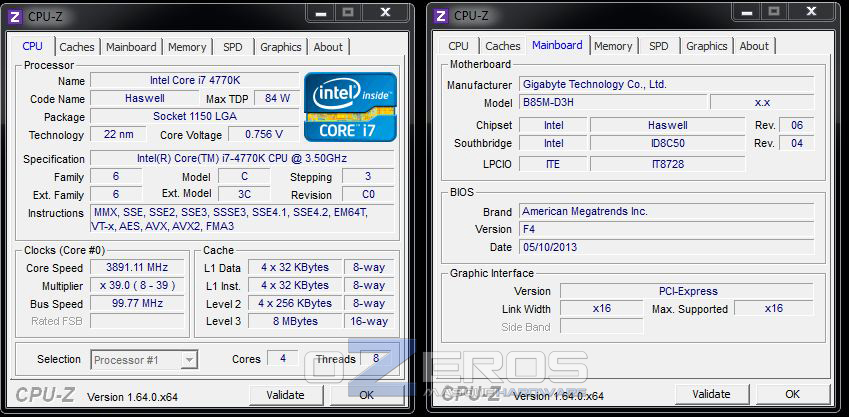849x417 pixels.
Task: Click the Graphic Interface Version 'PCI-Express'
Action: (x=687, y=291)
